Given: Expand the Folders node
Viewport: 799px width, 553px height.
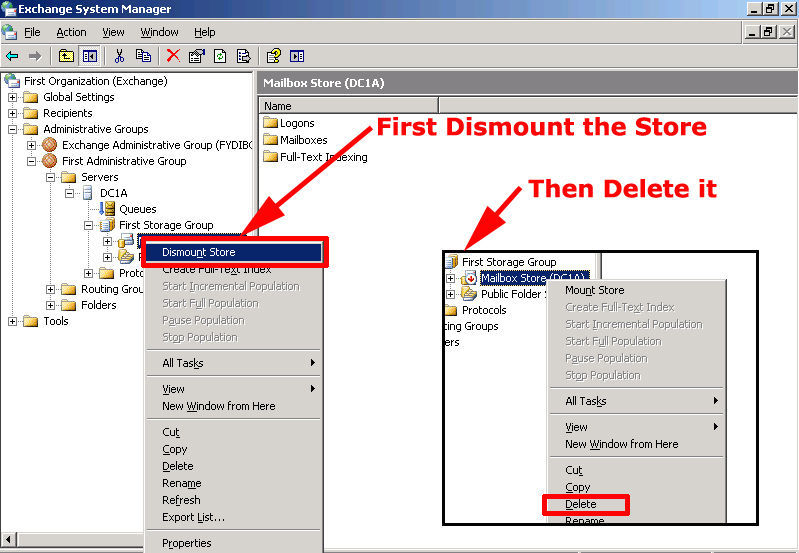Looking at the screenshot, I should coord(50,305).
